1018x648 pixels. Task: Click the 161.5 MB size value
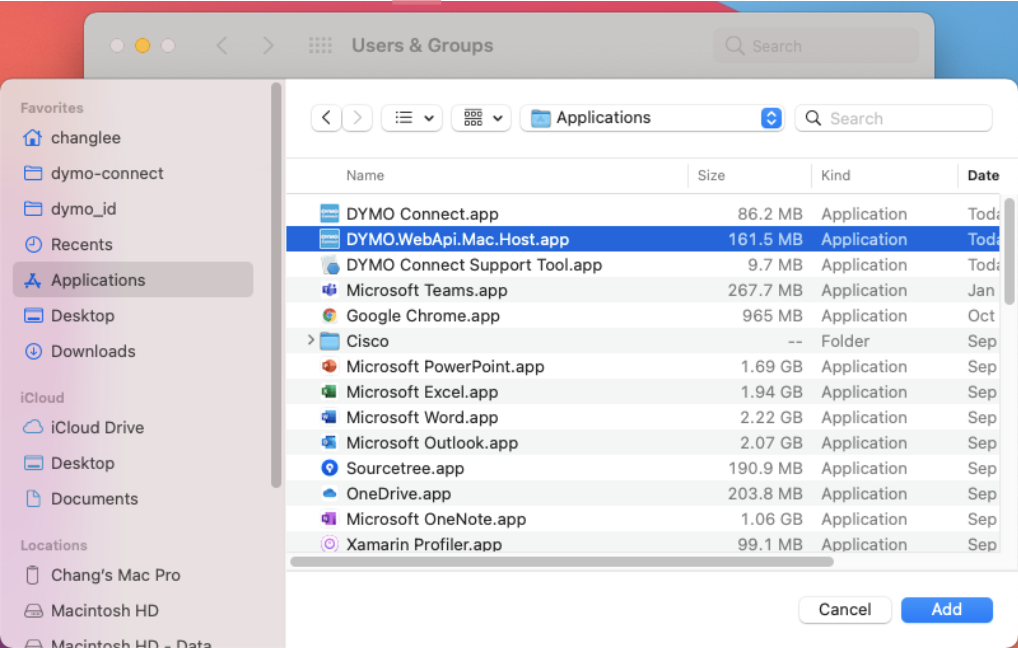click(x=765, y=239)
